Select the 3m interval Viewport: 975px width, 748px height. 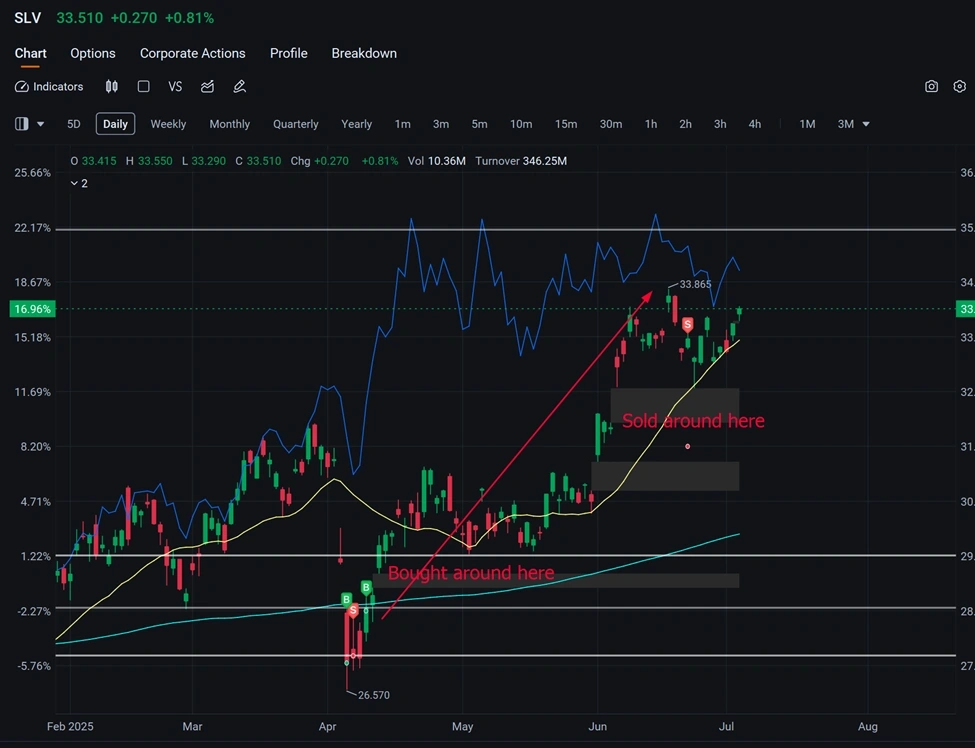pos(441,124)
